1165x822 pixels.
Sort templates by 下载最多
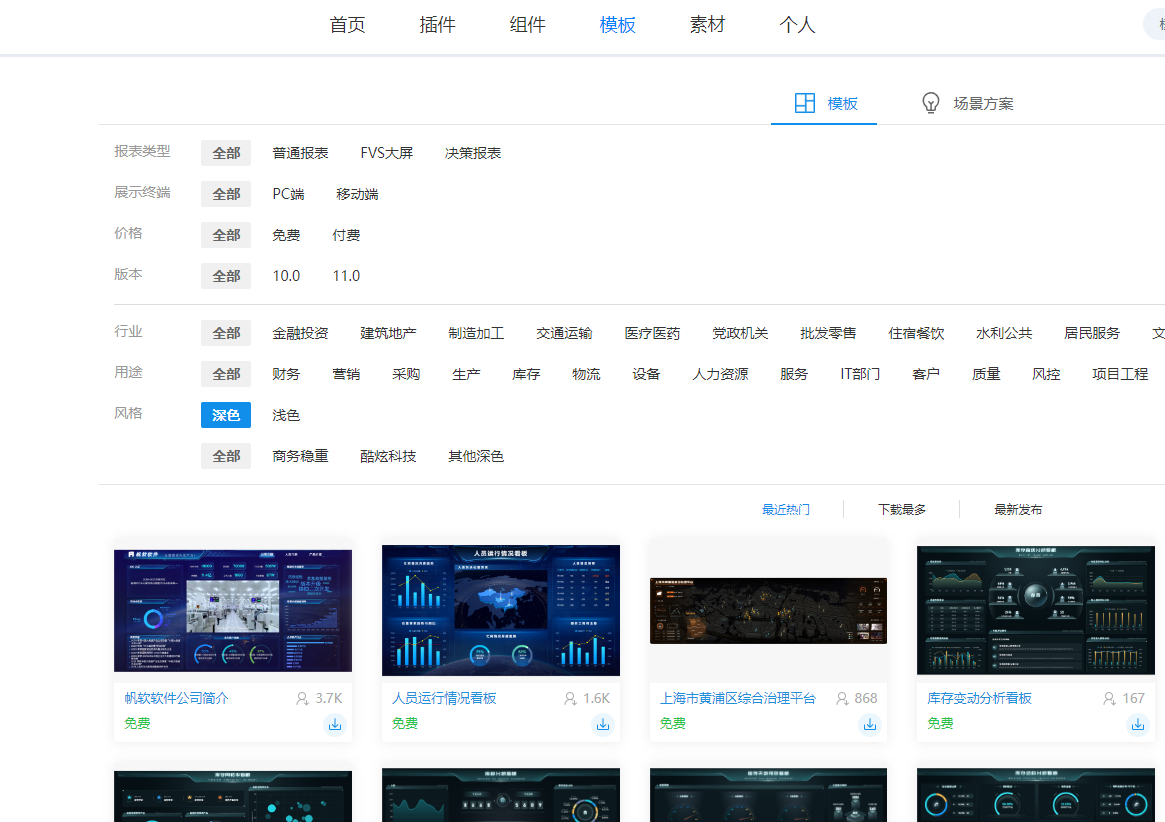pos(902,509)
